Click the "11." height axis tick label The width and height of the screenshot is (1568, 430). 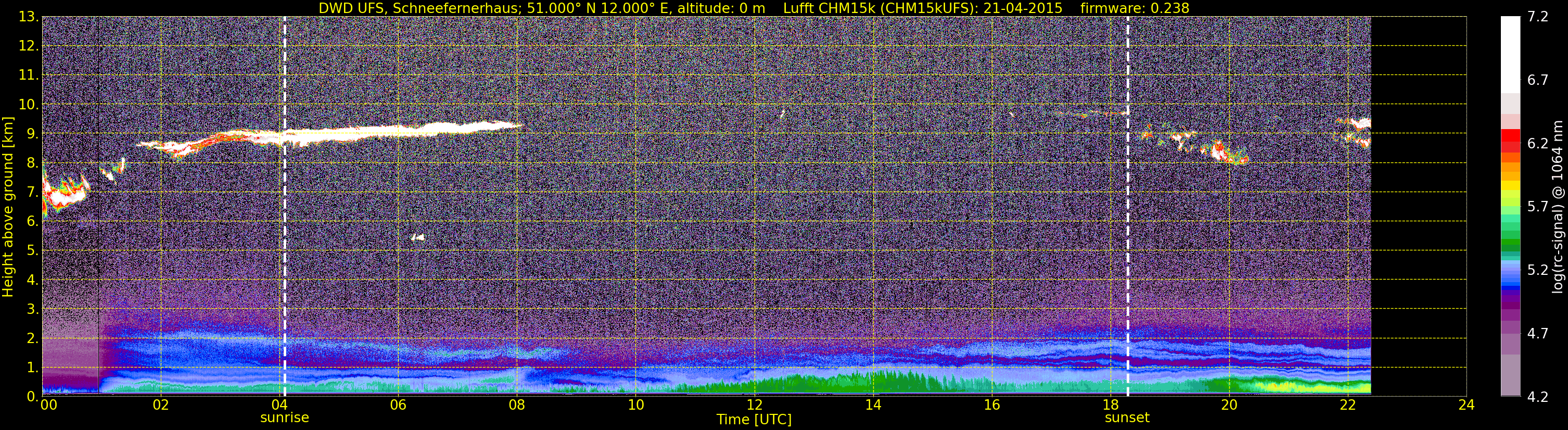[x=29, y=75]
